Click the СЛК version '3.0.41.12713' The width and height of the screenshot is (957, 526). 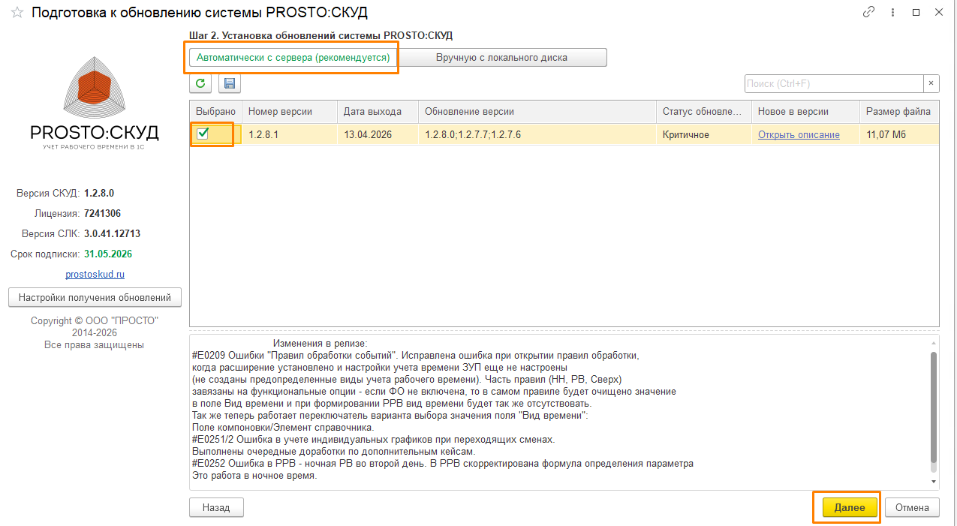click(112, 234)
